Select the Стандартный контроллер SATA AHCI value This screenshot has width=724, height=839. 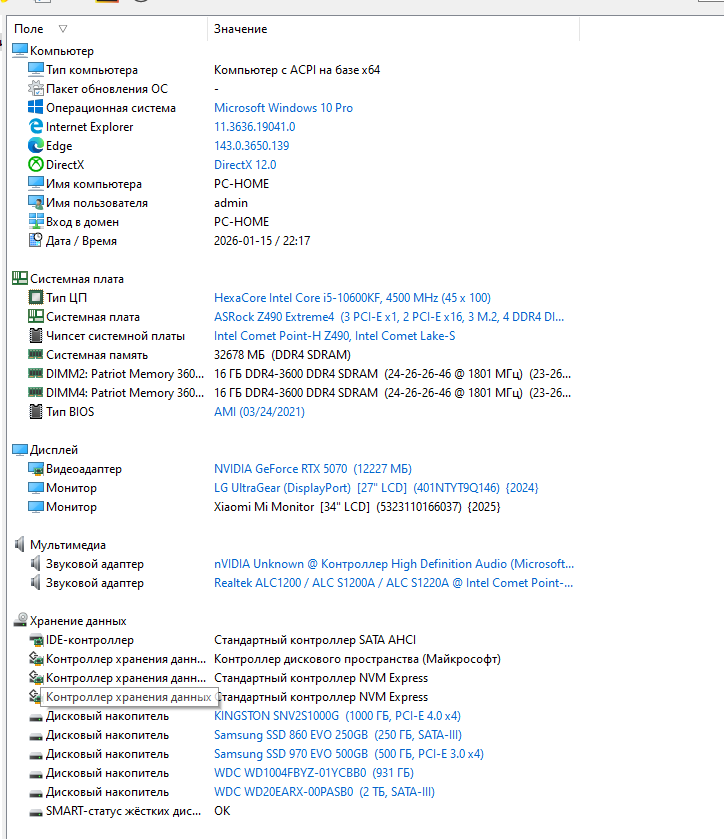(x=315, y=639)
